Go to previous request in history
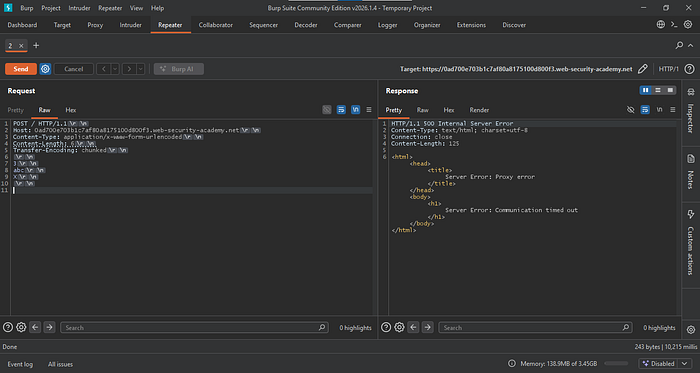This screenshot has width=700, height=373. click(x=103, y=69)
